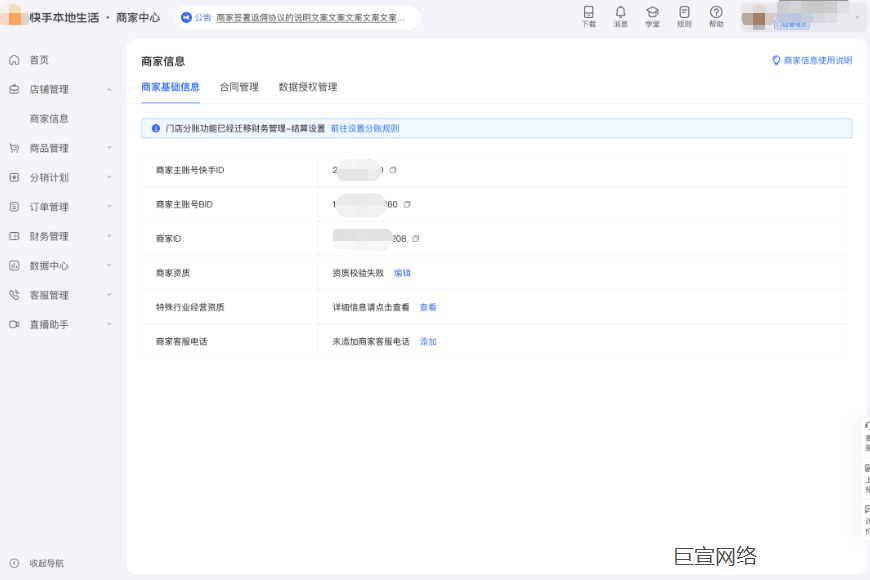
Task: Click the 商品管理 cart icon
Action: 14,148
